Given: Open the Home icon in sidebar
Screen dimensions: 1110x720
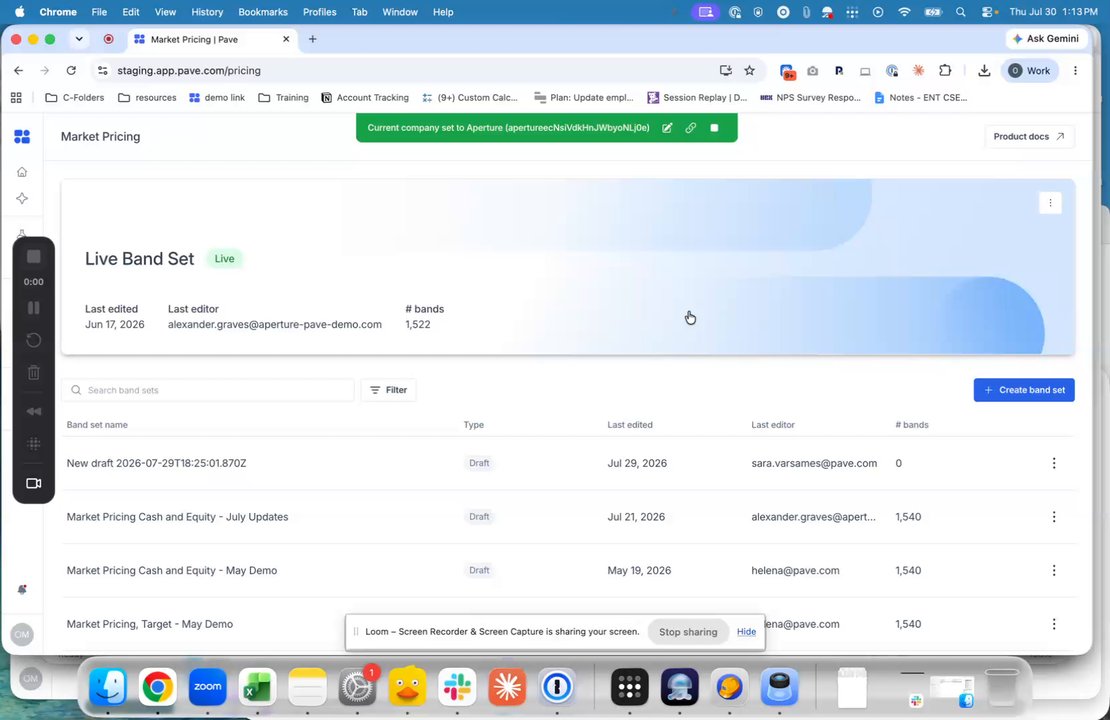Looking at the screenshot, I should (22, 172).
